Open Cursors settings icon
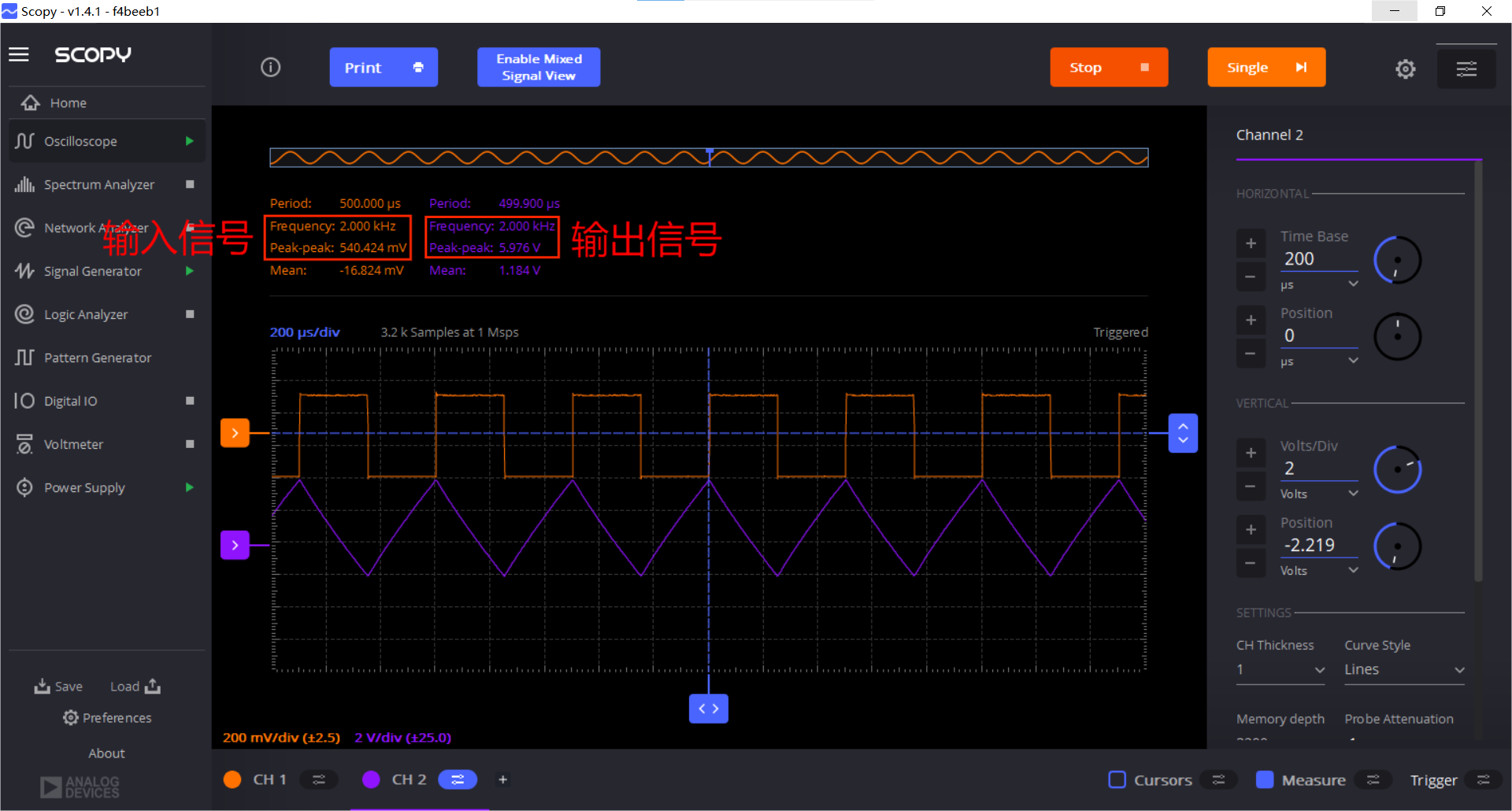This screenshot has width=1512, height=811. (x=1218, y=780)
